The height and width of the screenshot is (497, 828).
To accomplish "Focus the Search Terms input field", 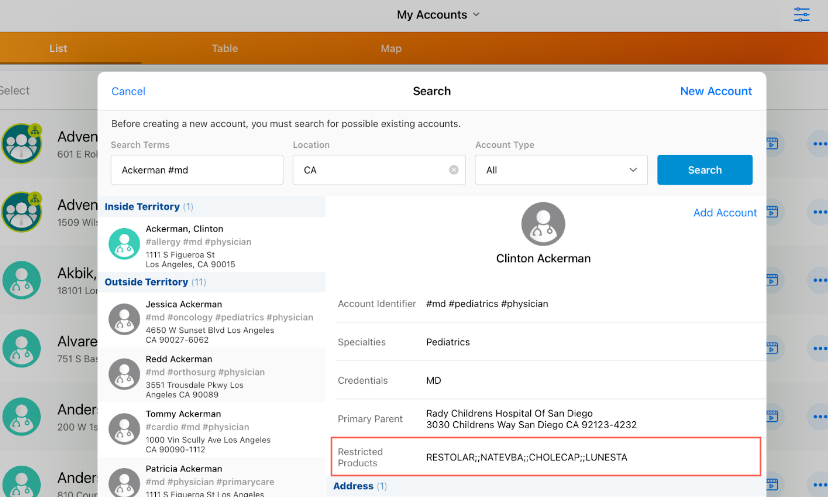I will click(x=197, y=170).
